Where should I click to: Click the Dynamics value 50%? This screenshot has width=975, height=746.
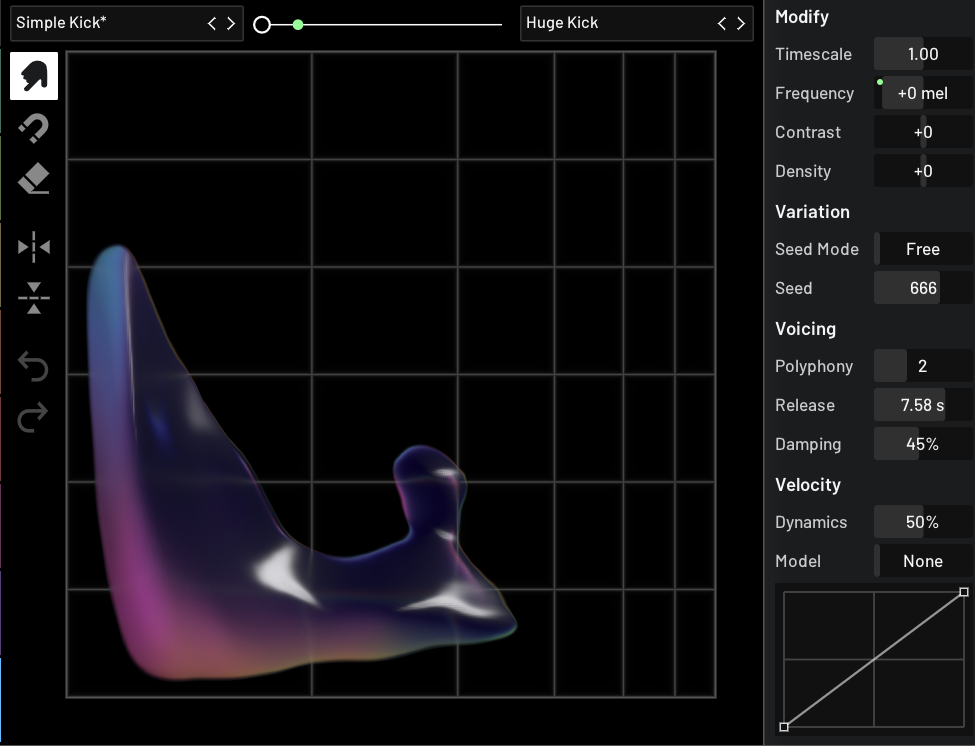pos(923,522)
